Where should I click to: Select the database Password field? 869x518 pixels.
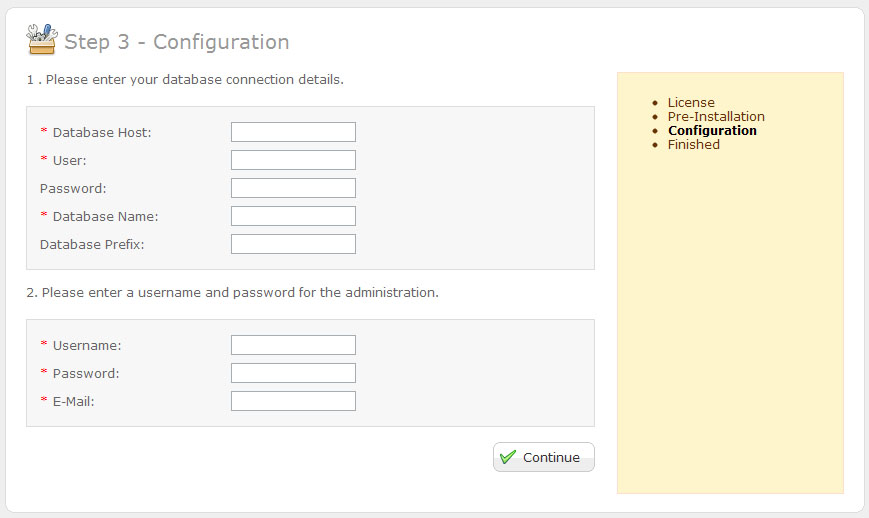coord(293,188)
